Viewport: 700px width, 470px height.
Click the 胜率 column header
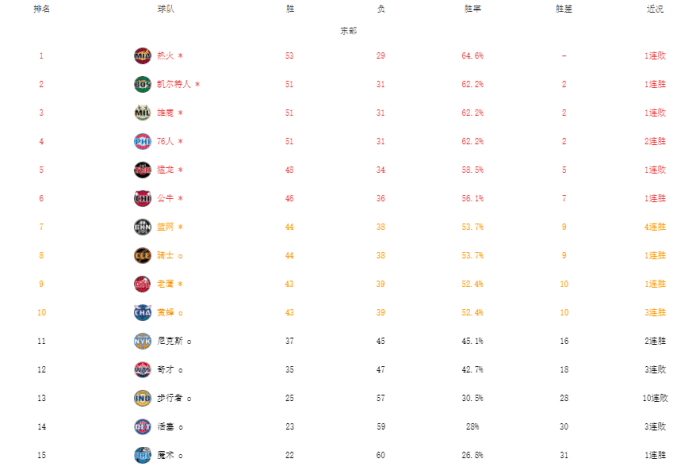click(x=473, y=9)
